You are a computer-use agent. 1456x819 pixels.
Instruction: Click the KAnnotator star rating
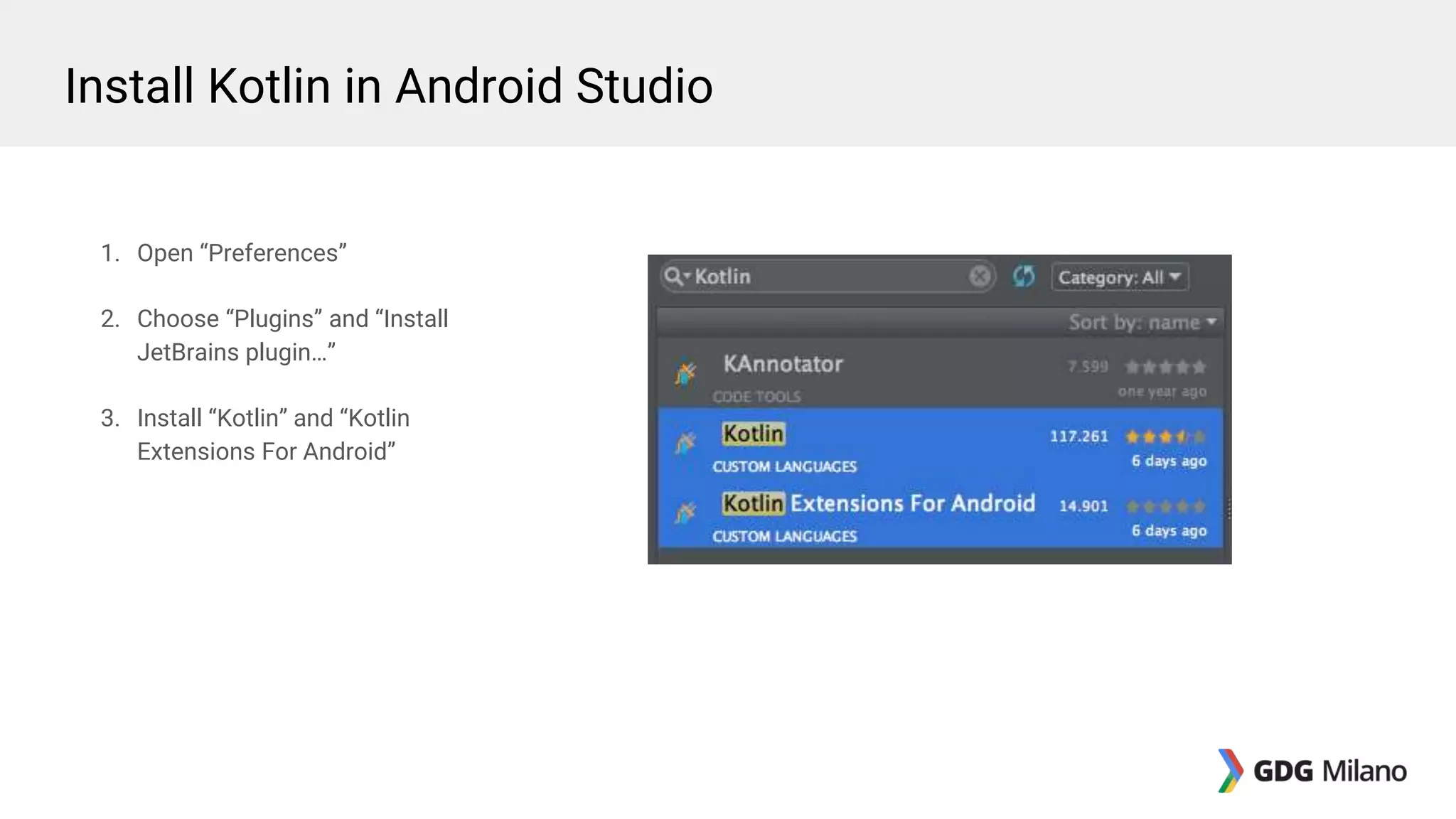(x=1165, y=367)
